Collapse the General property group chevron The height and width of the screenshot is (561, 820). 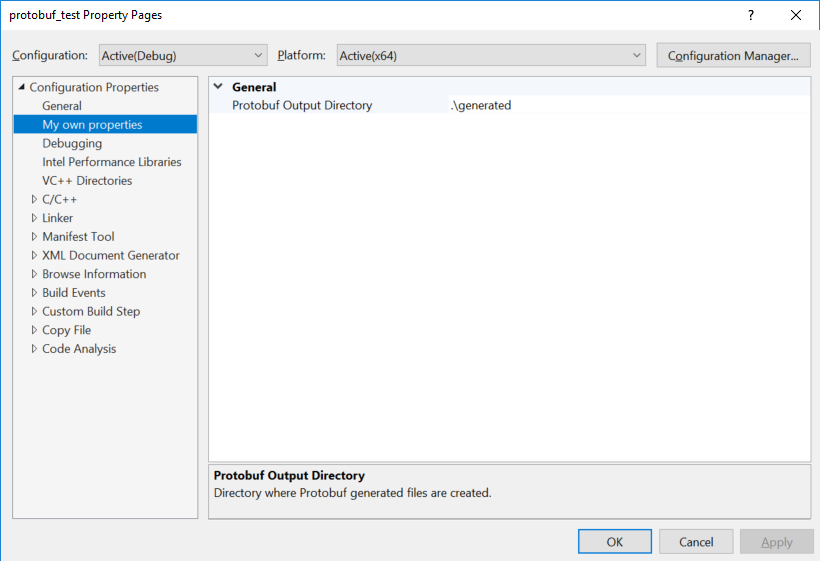218,87
